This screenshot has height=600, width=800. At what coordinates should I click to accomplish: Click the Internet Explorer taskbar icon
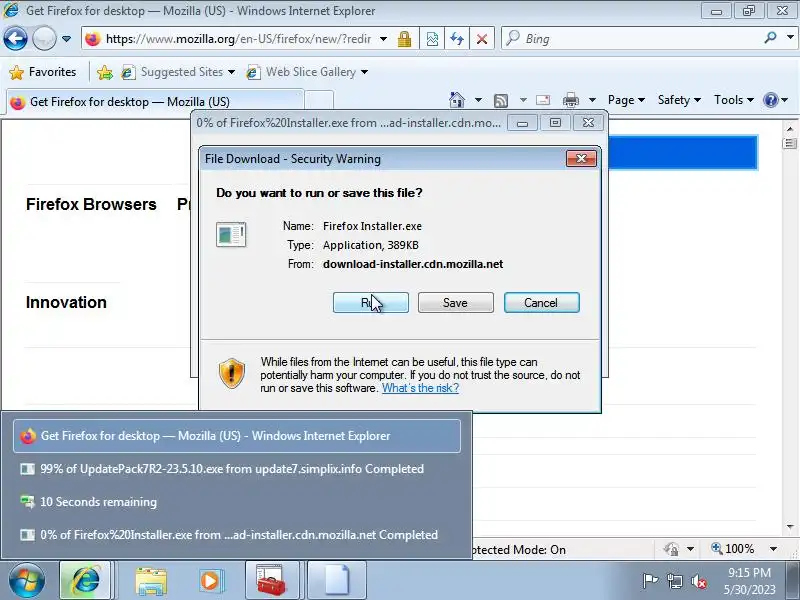click(86, 581)
